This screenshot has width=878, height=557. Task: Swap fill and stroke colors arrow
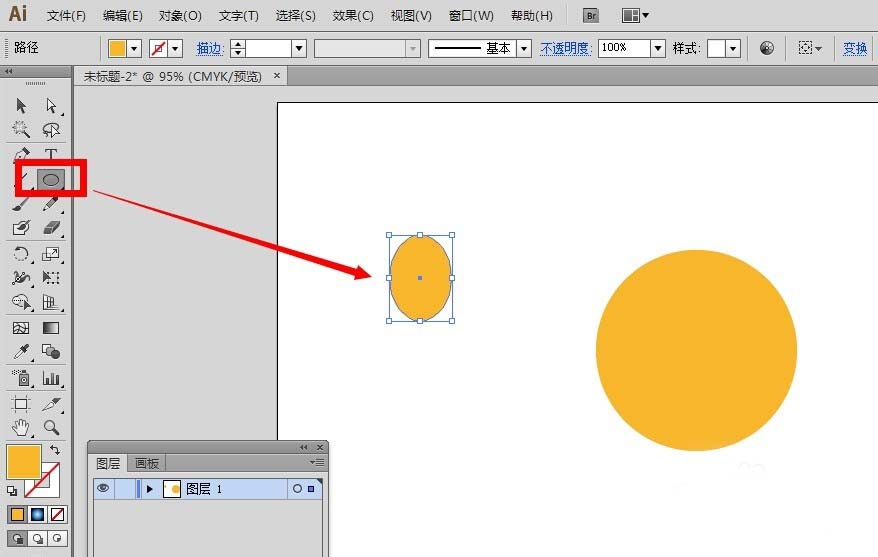[54, 450]
